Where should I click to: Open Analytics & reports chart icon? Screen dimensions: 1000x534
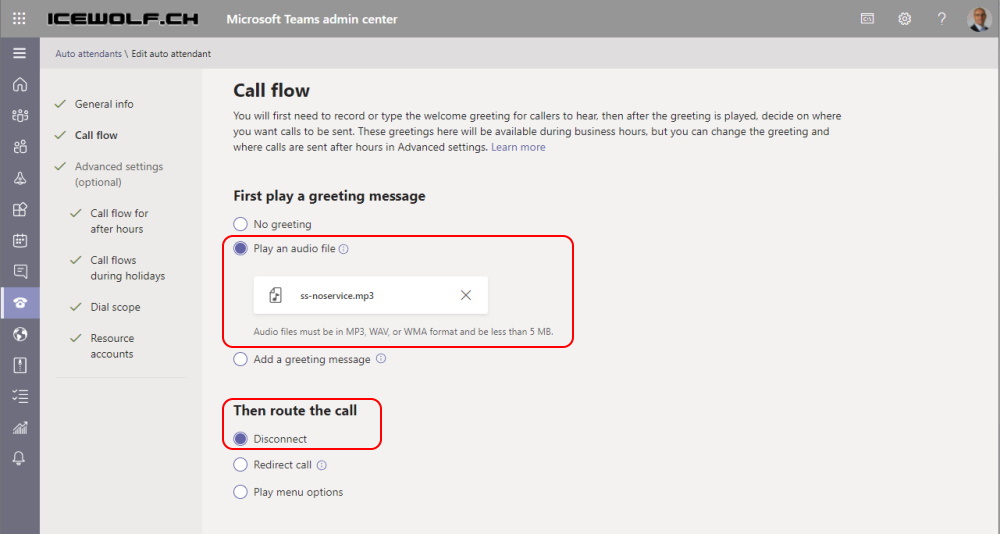(20, 427)
